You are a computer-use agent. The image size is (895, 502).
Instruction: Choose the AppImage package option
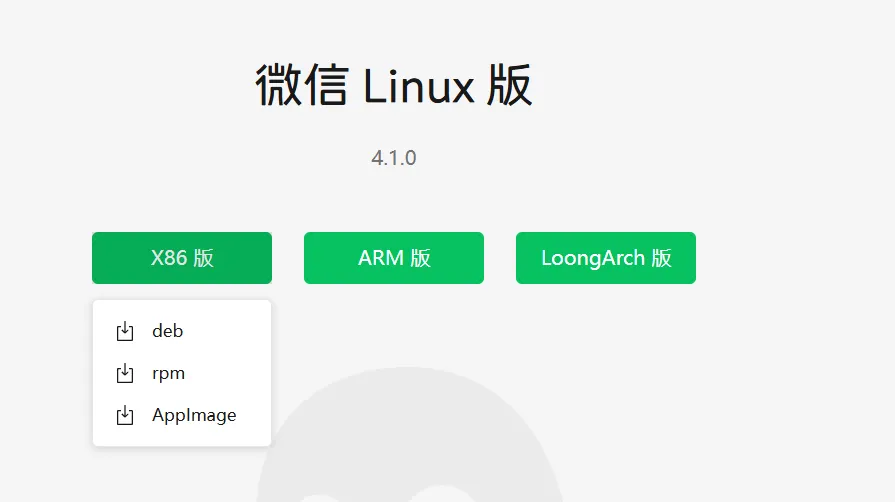click(182, 415)
